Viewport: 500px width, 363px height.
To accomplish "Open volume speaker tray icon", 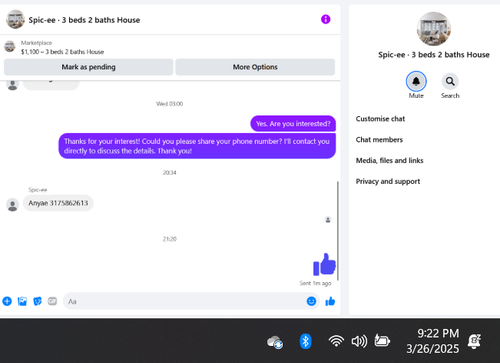I will 359,341.
